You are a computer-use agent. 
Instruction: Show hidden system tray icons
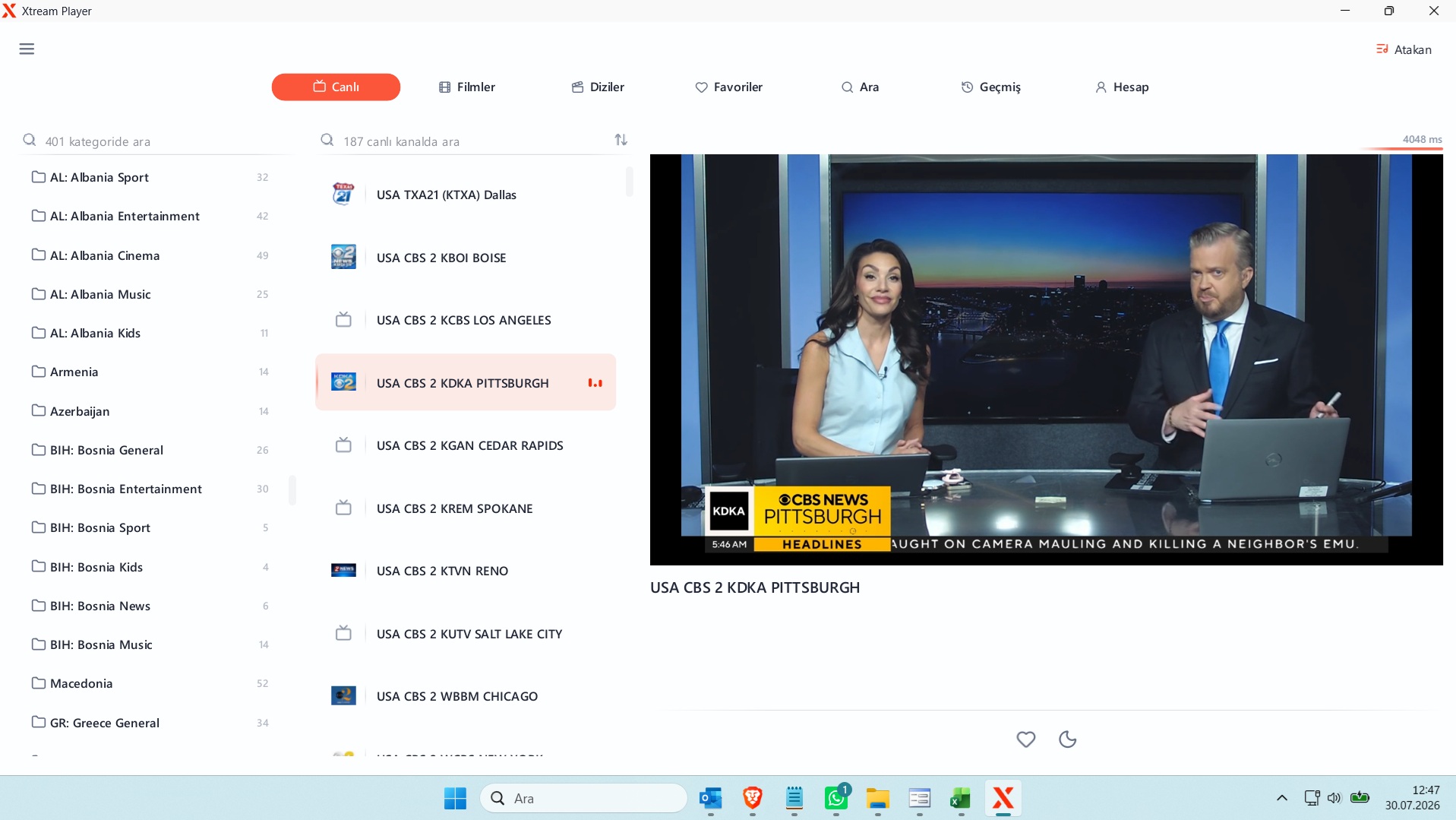click(1281, 798)
